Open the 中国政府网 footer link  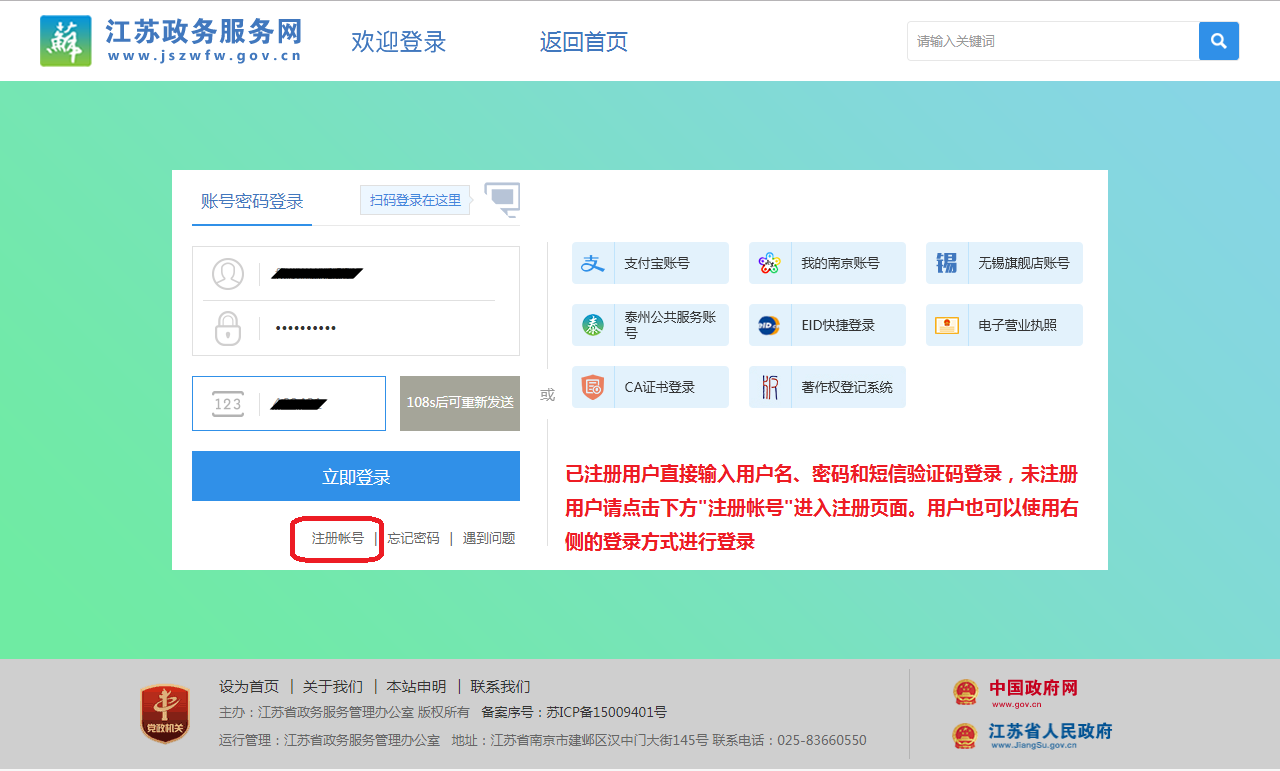tap(1032, 688)
